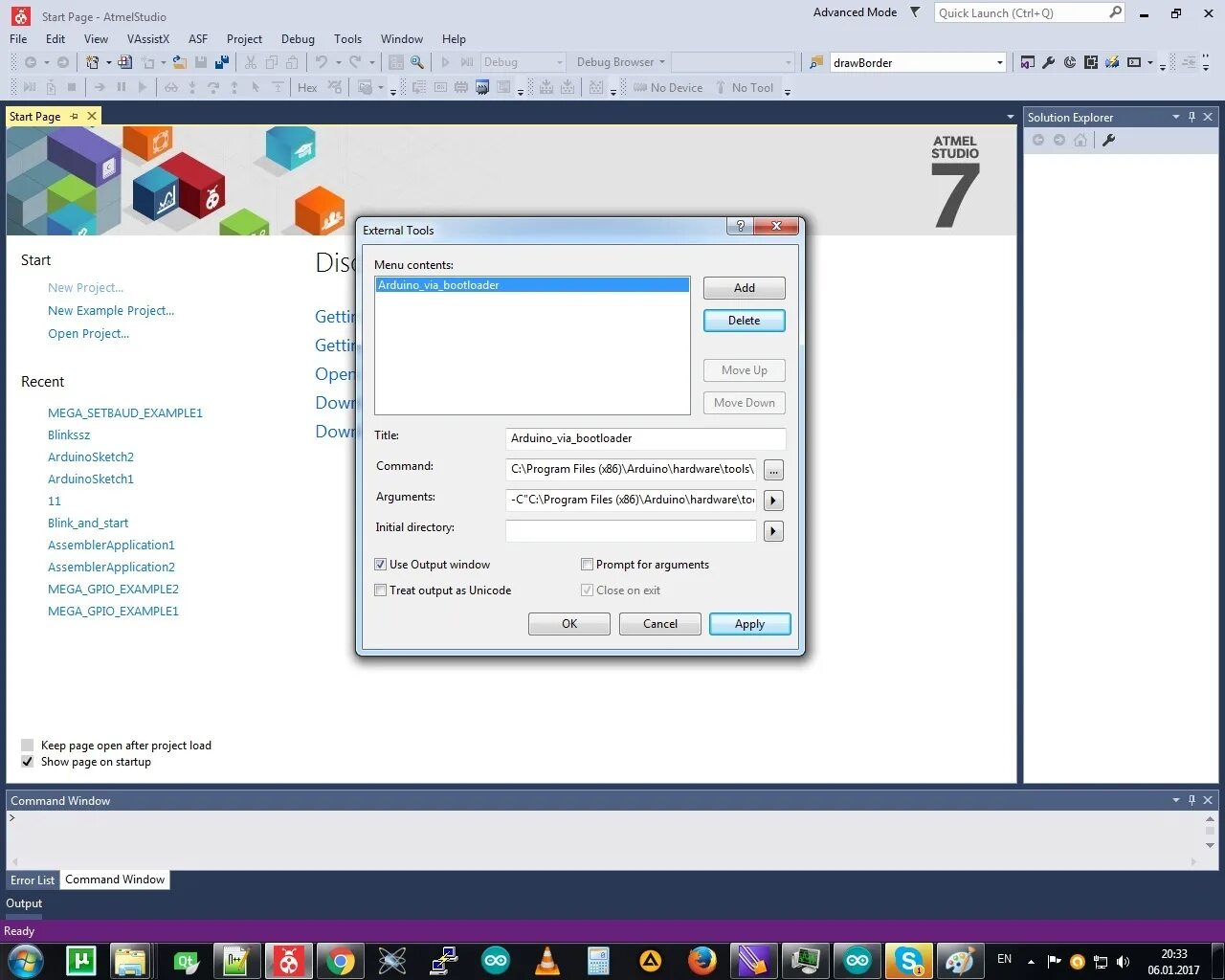This screenshot has height=980, width=1225.
Task: Open Command Window options dropdown arrow
Action: click(1175, 800)
